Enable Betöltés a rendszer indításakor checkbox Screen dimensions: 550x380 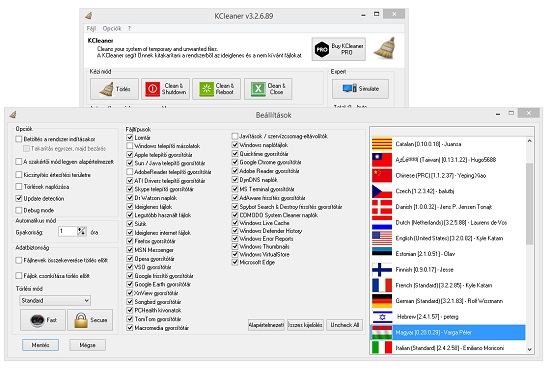pos(19,139)
